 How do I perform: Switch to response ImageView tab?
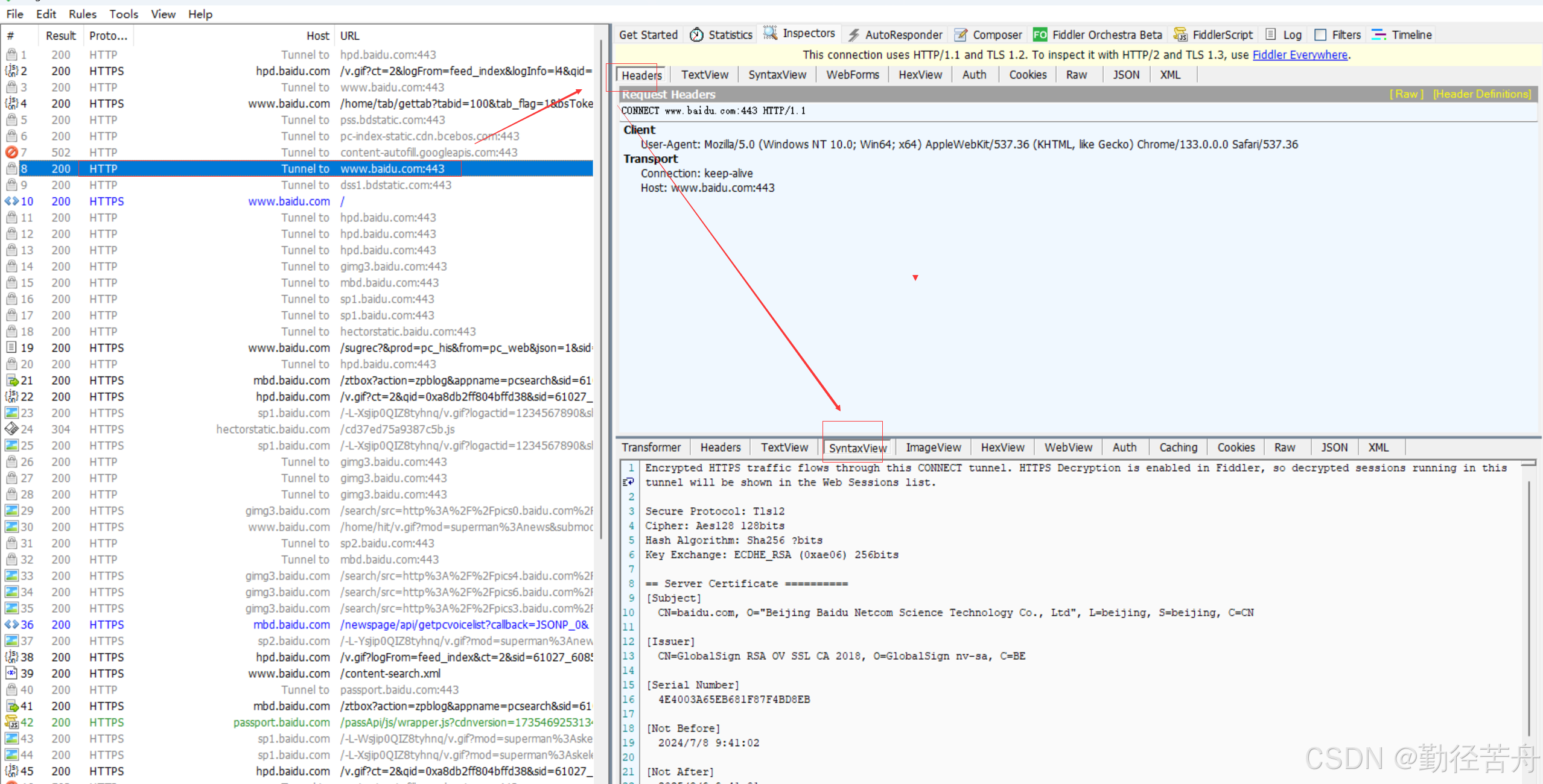[x=933, y=447]
